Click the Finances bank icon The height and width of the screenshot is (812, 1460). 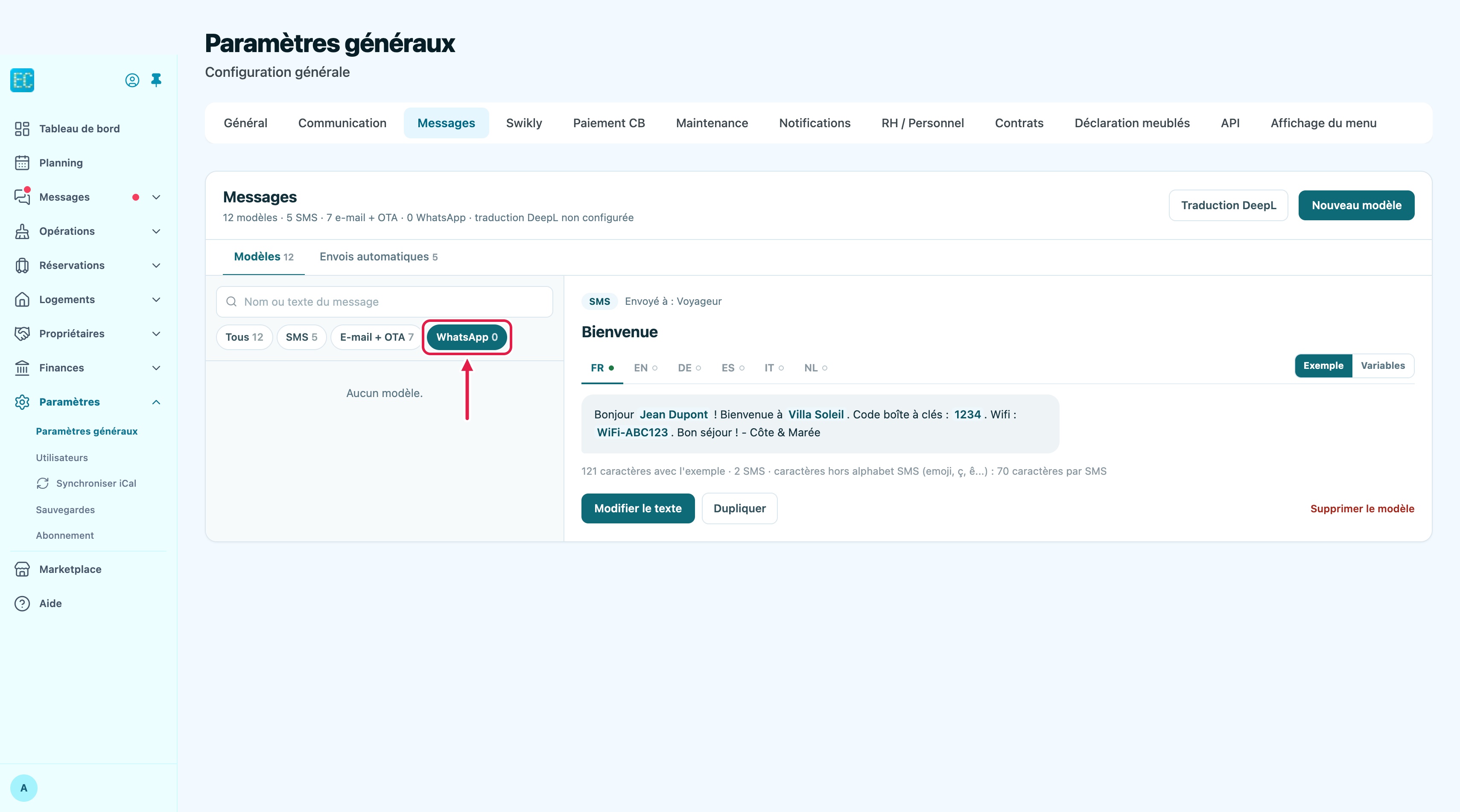point(22,368)
